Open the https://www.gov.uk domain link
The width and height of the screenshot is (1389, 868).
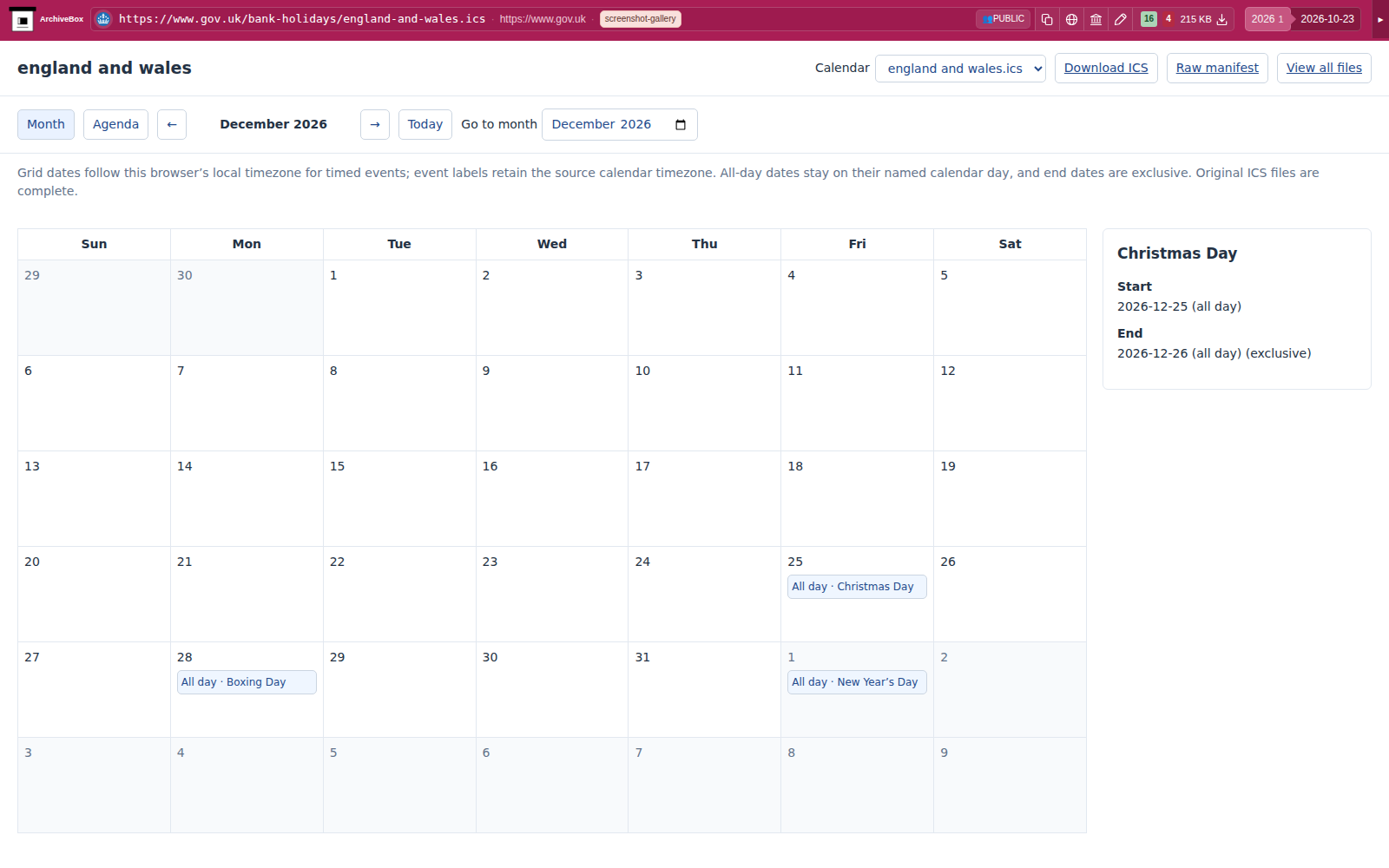543,19
